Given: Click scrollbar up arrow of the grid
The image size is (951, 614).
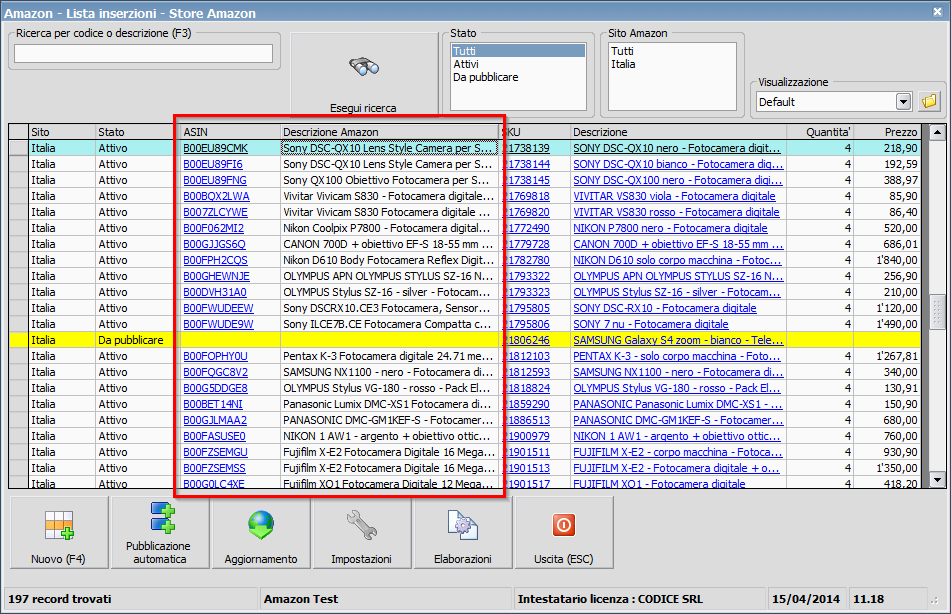Looking at the screenshot, I should click(938, 132).
